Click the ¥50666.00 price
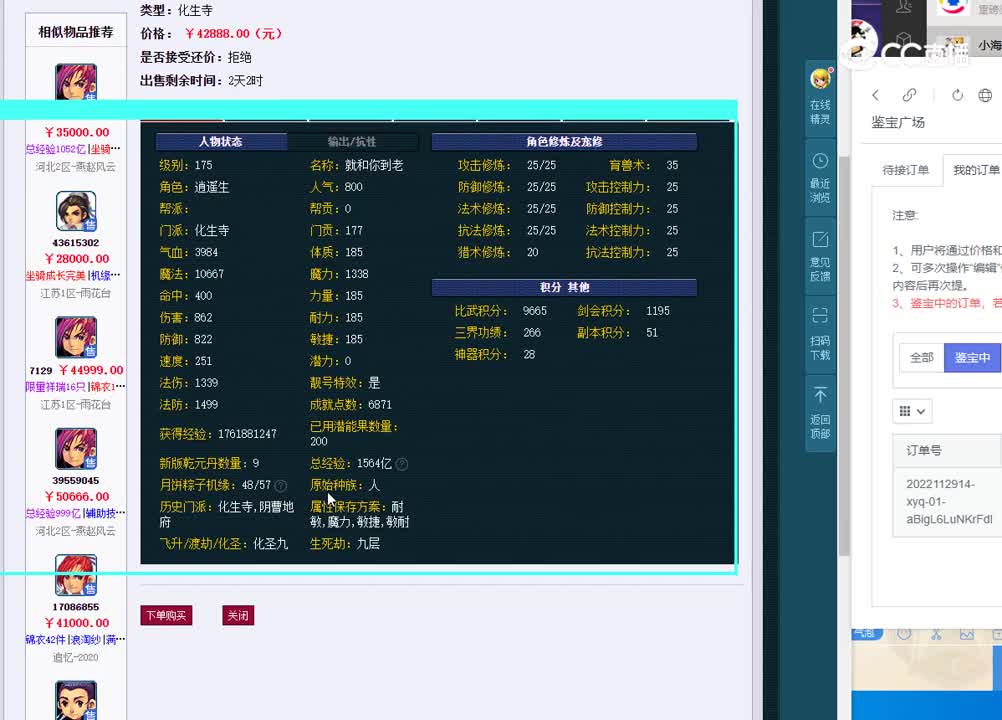 (77, 497)
